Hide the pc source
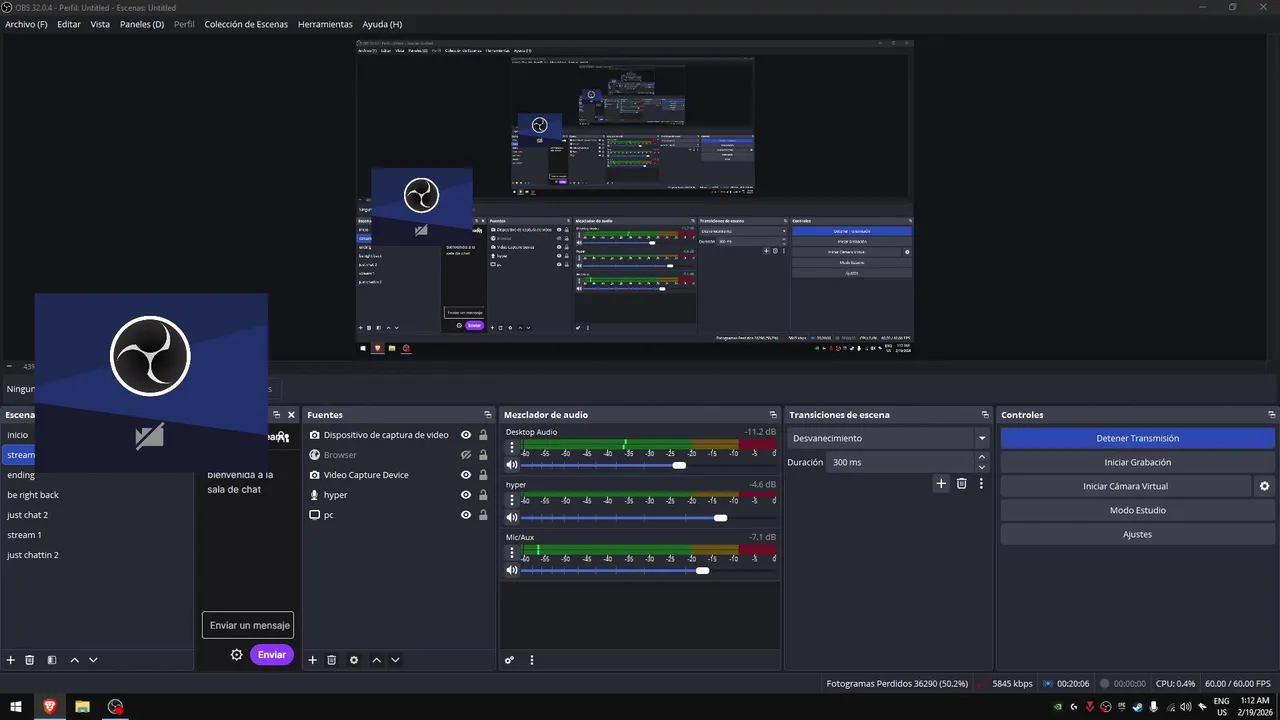Screen dimensions: 1280x720 point(466,515)
